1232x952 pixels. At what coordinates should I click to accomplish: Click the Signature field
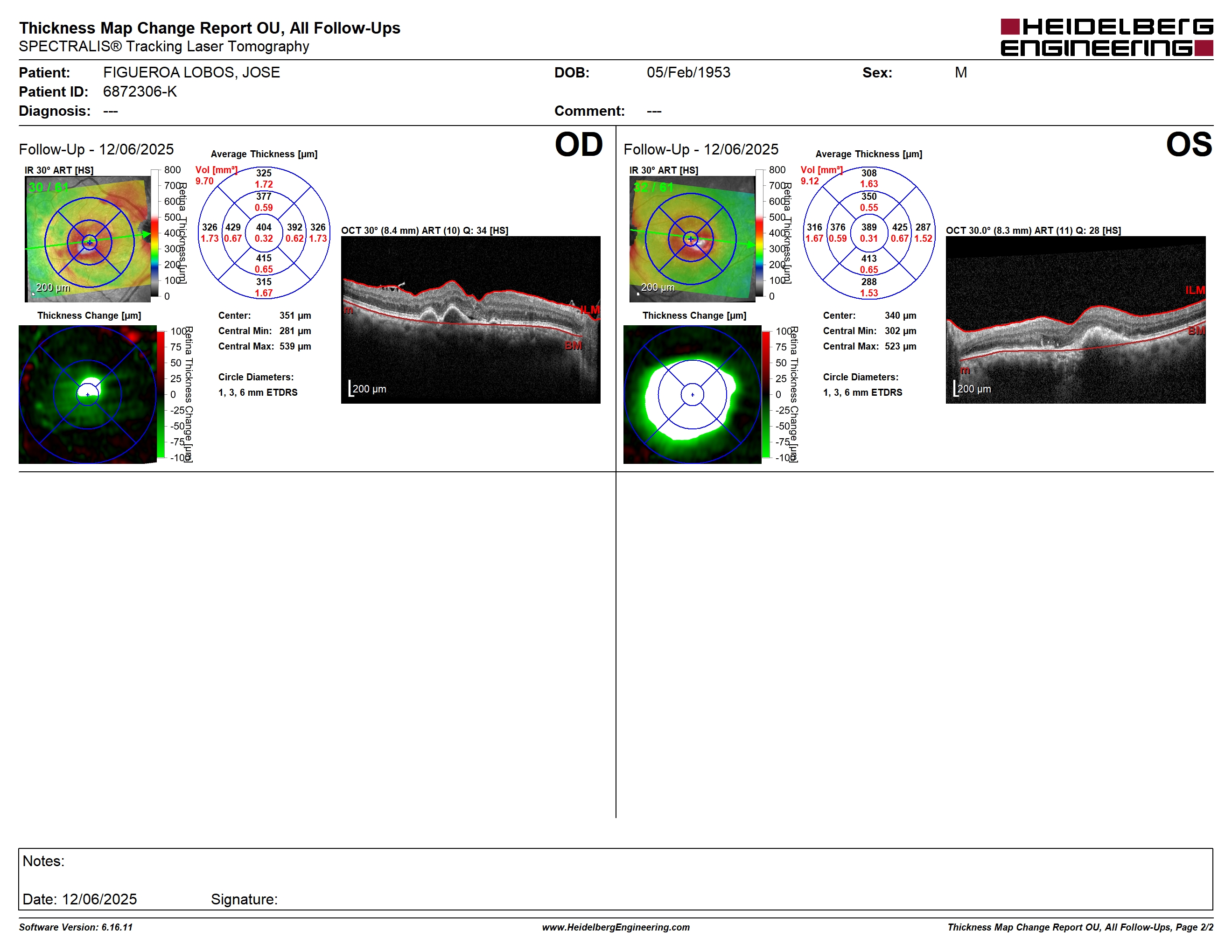point(244,899)
